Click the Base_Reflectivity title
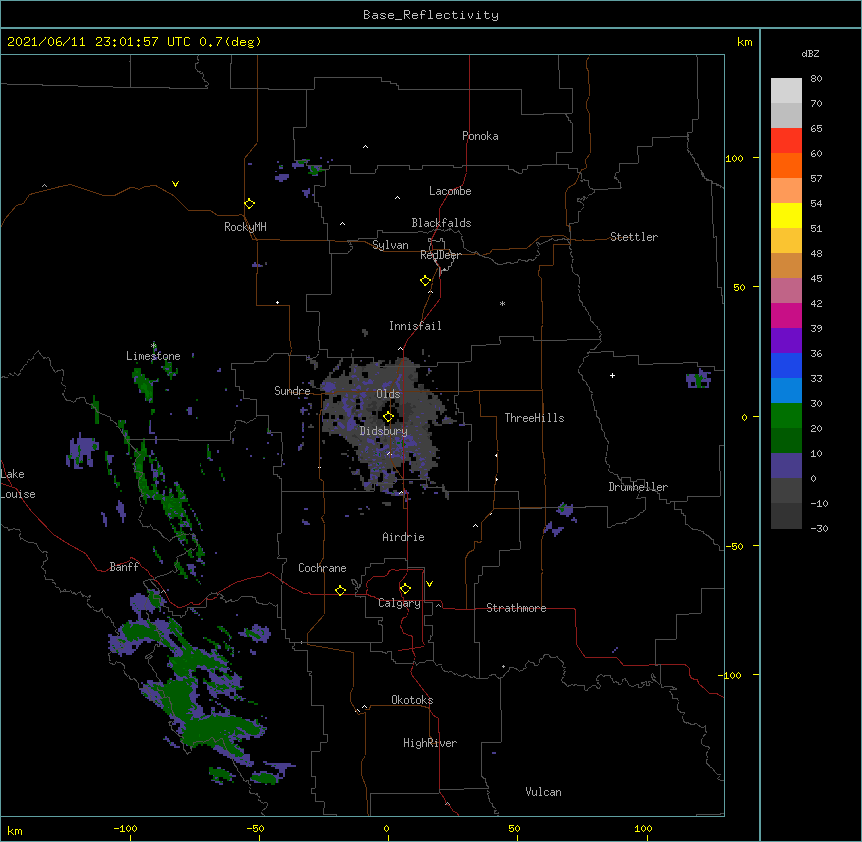 [x=431, y=15]
